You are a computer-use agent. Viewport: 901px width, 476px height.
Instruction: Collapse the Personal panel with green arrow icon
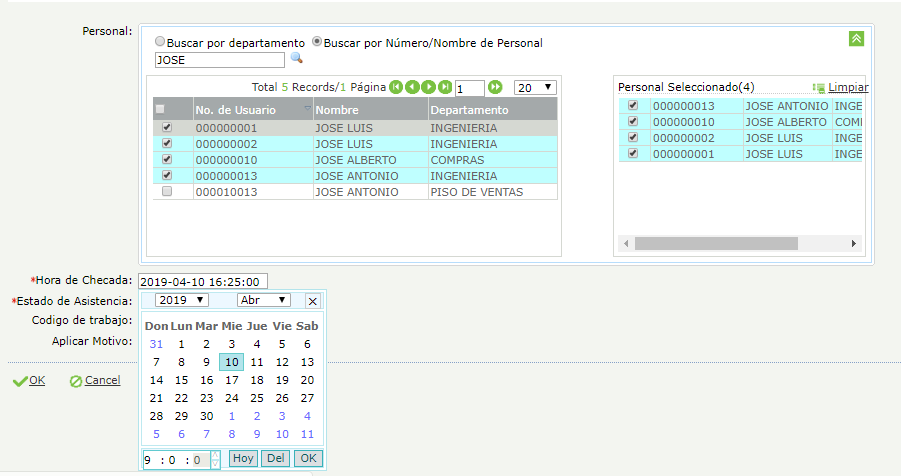(856, 39)
